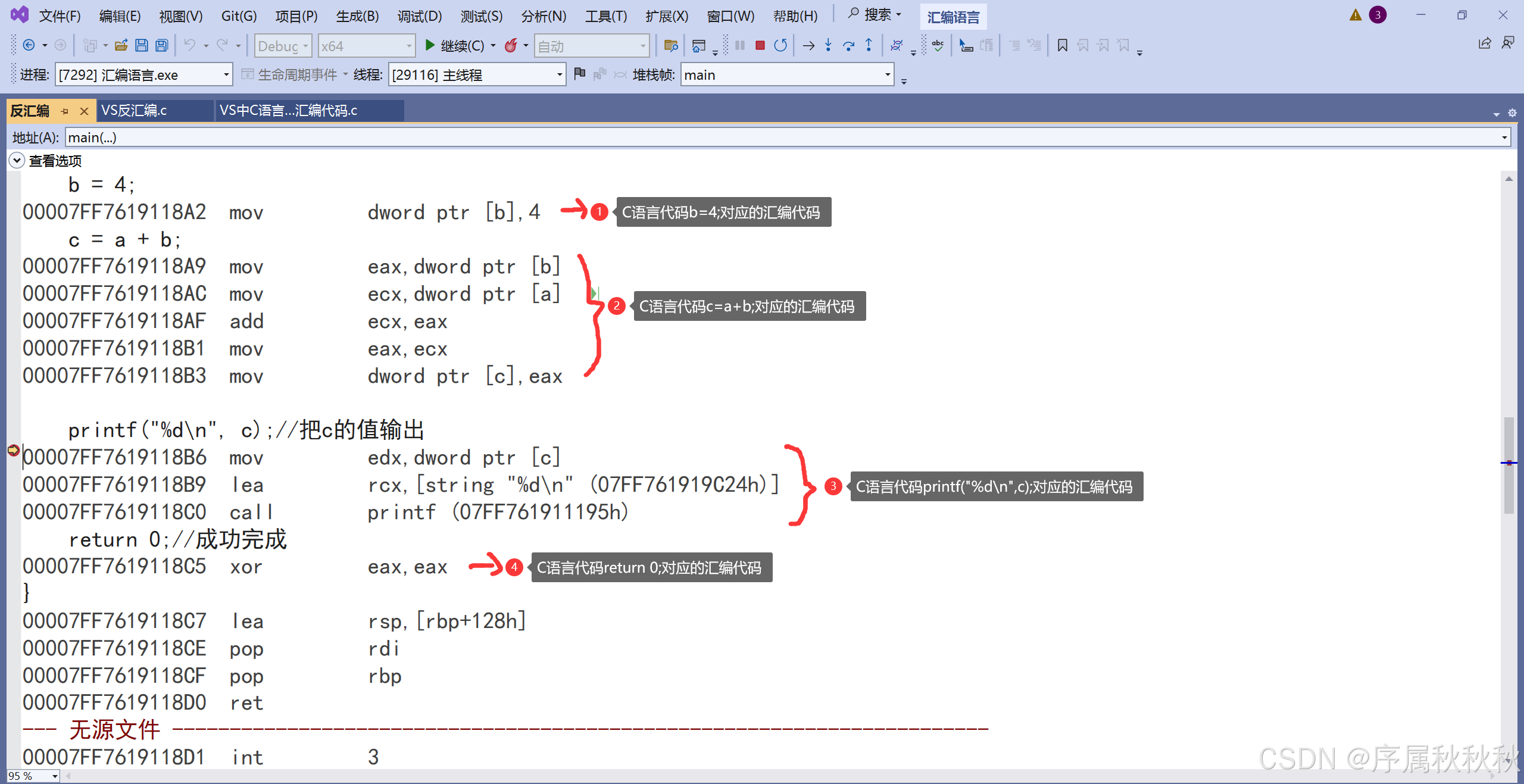Open the 视图(V) menu
Image resolution: width=1524 pixels, height=784 pixels.
tap(181, 16)
